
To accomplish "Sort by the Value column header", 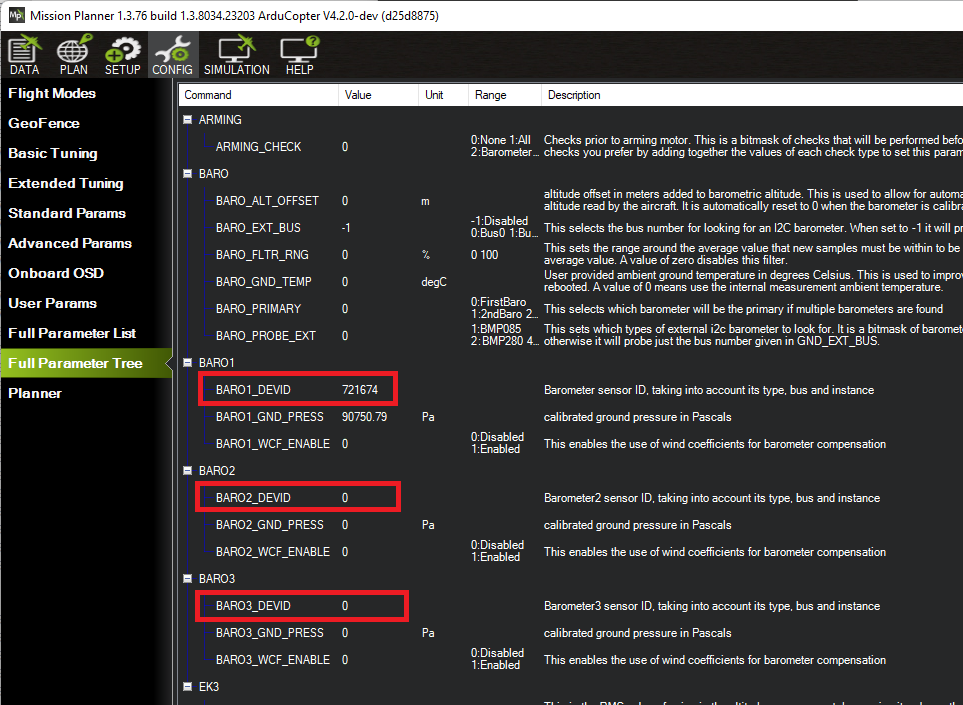I will coord(378,95).
